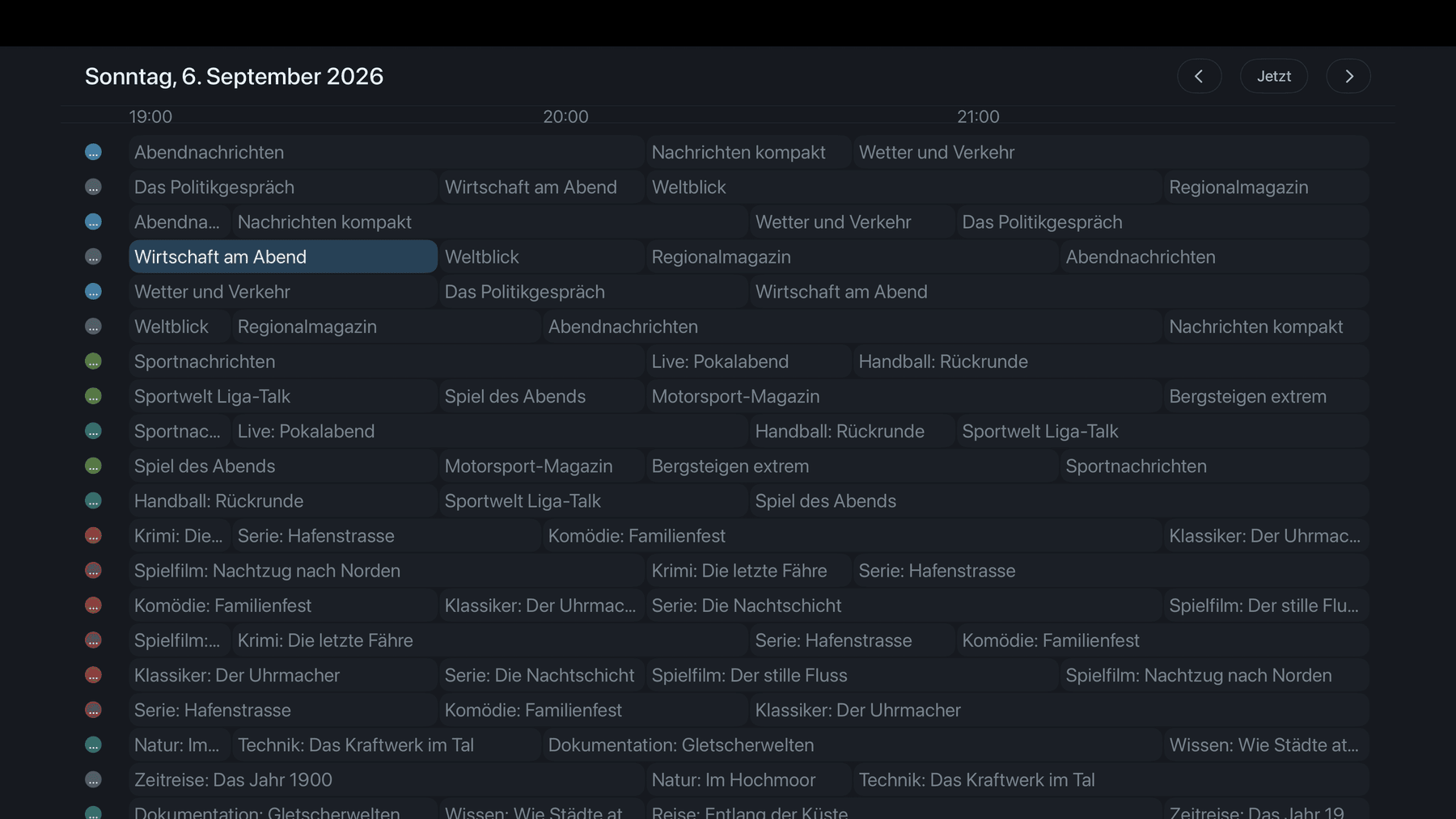Screen dimensions: 1456x819
Task: Select Wirtschaft am Abend at 20:30
Action: pos(1059,291)
